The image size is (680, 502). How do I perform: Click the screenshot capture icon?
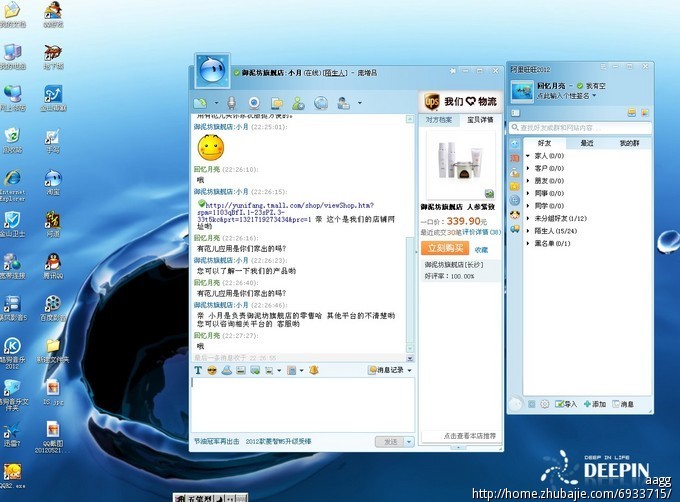[269, 371]
